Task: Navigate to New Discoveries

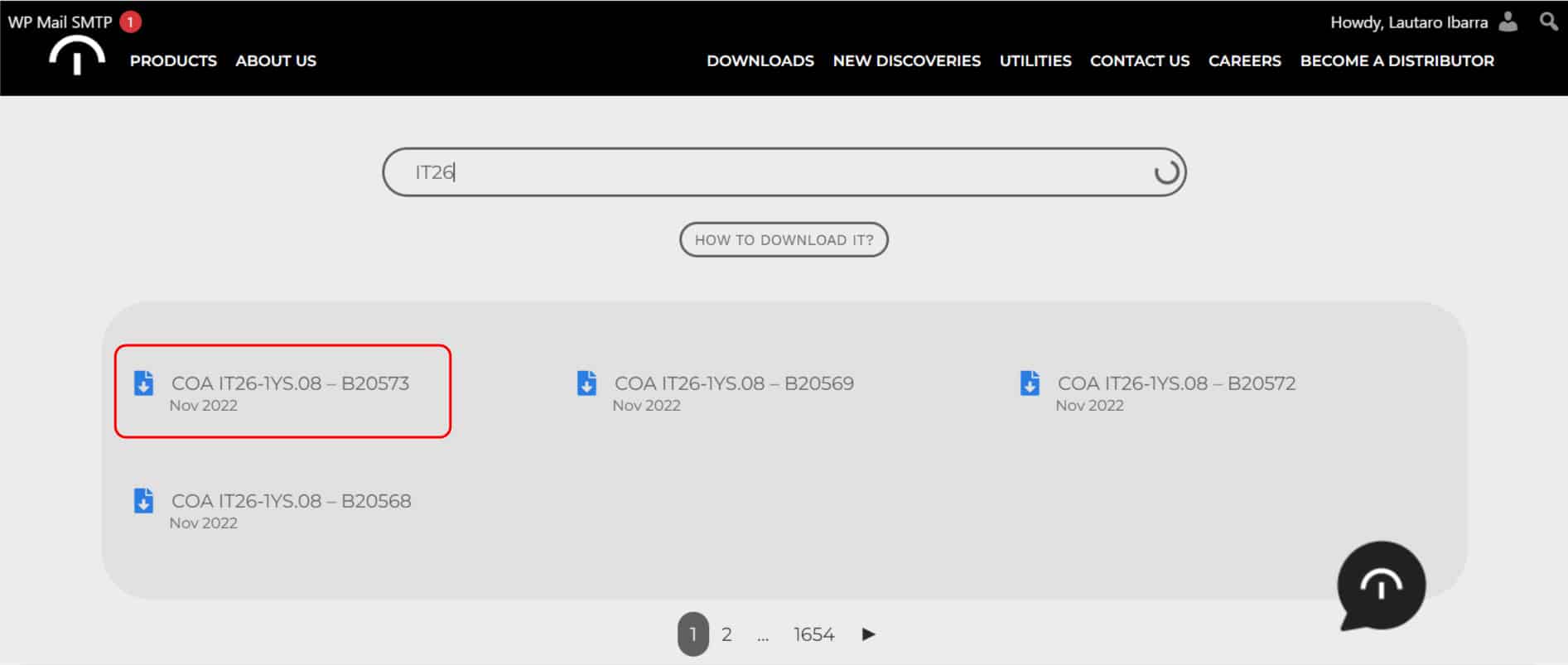Action: pyautogui.click(x=906, y=60)
